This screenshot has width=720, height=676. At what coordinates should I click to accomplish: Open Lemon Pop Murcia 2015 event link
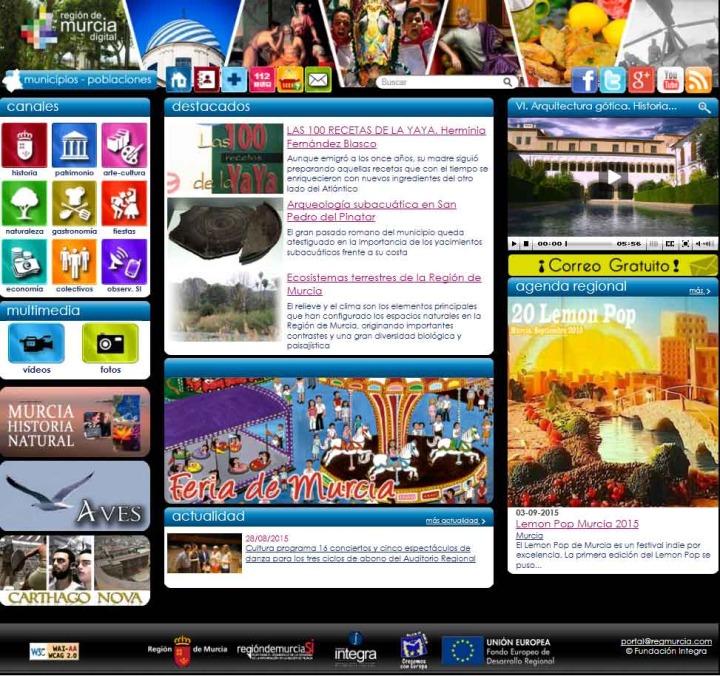tap(577, 524)
